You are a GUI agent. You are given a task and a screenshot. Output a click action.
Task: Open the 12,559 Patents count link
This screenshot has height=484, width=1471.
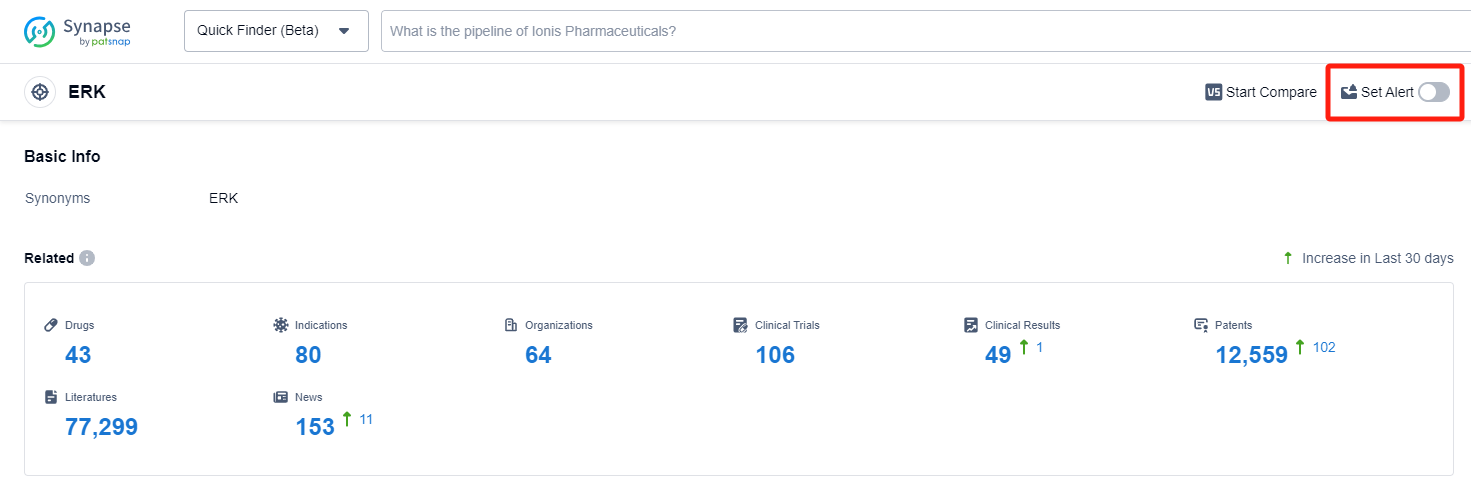pos(1251,355)
